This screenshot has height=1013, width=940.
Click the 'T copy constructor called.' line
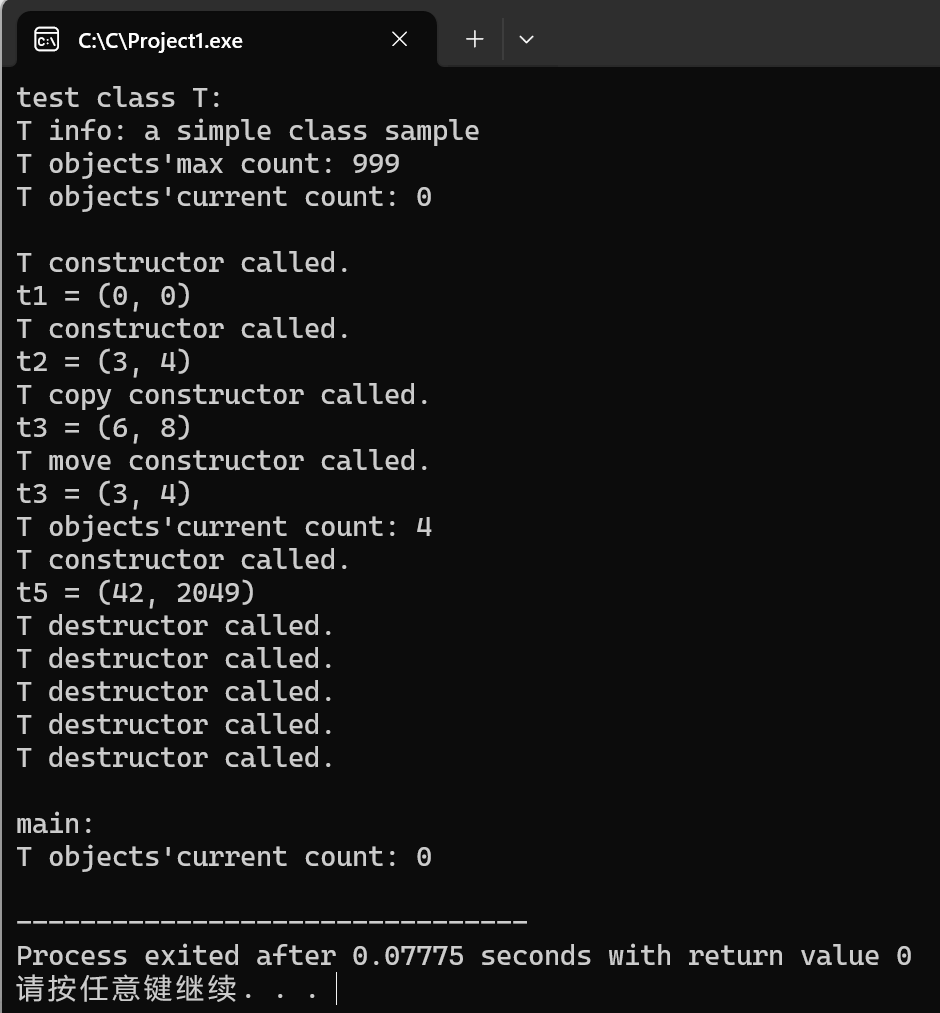(x=223, y=395)
